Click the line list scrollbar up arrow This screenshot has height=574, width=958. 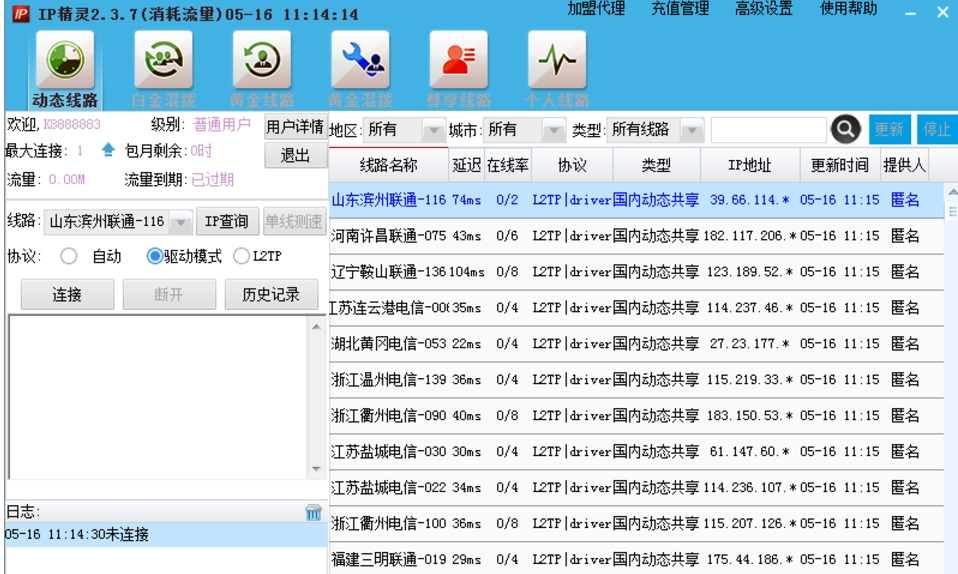click(x=952, y=192)
